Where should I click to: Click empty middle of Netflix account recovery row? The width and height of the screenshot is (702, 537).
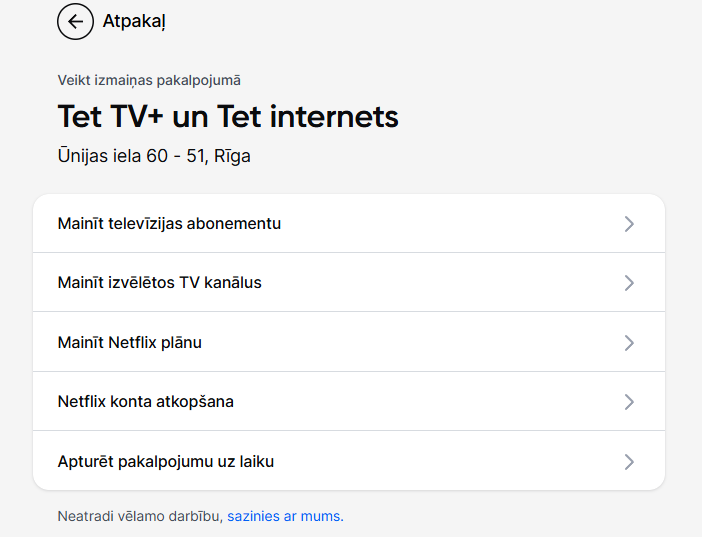pyautogui.click(x=425, y=402)
